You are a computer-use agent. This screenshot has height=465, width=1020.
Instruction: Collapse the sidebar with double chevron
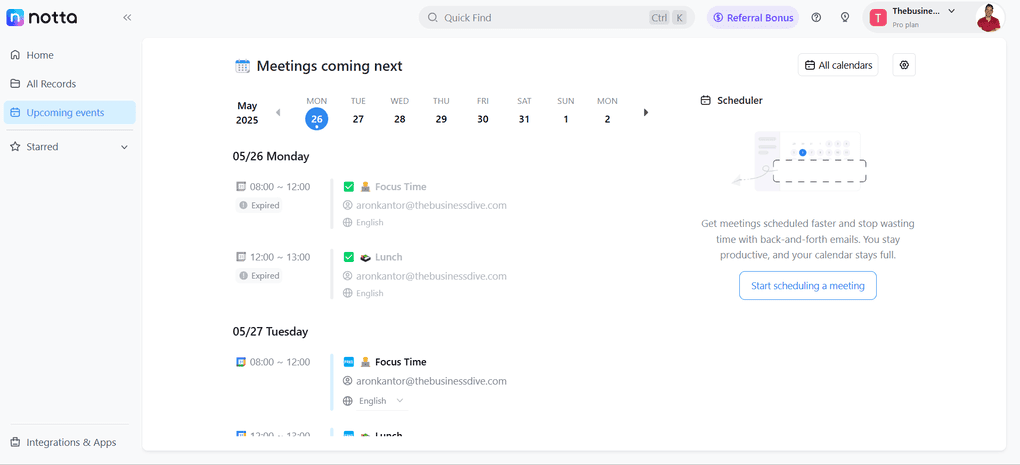[127, 18]
